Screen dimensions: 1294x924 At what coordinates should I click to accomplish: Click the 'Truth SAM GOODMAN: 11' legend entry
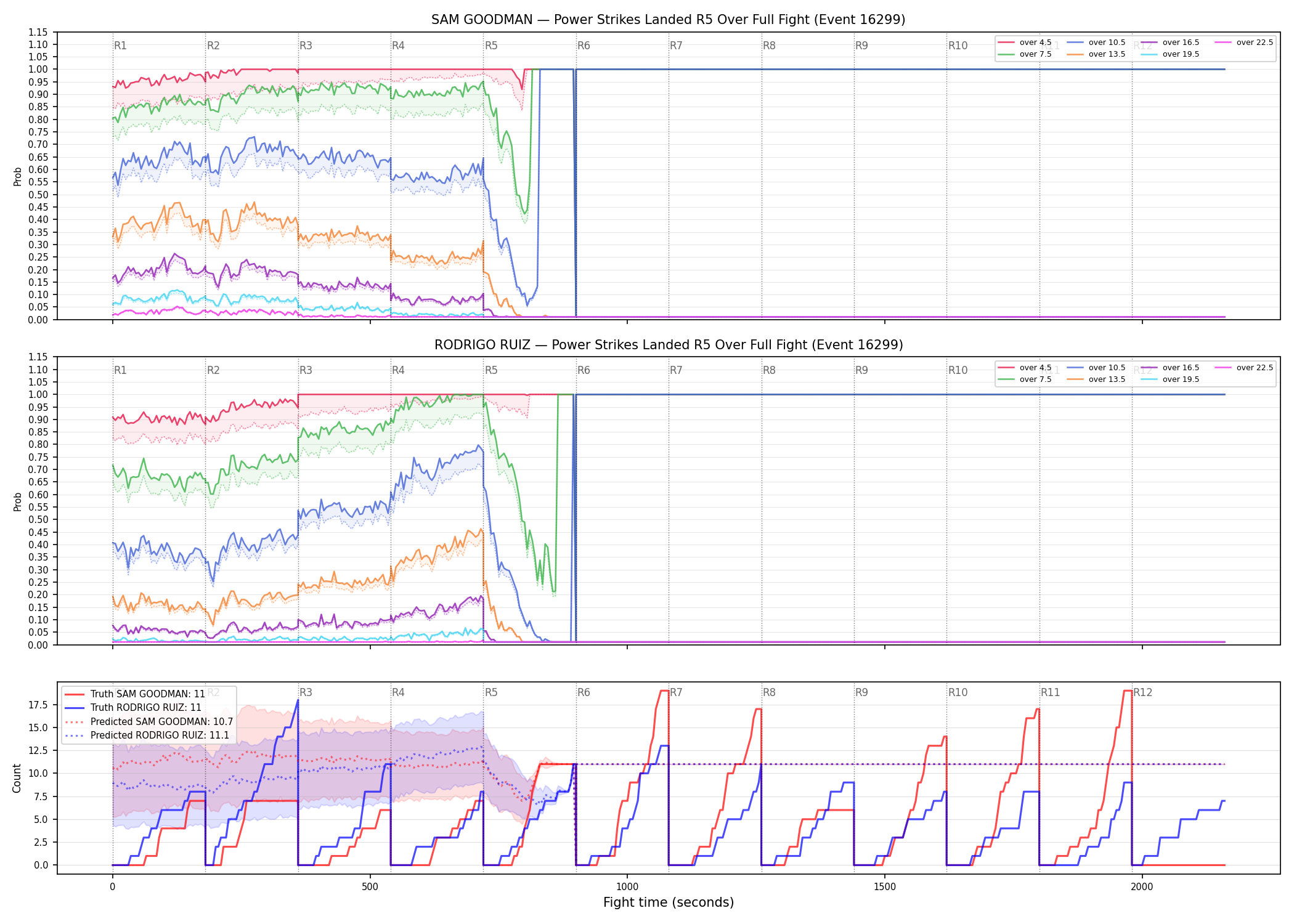pyautogui.click(x=135, y=694)
